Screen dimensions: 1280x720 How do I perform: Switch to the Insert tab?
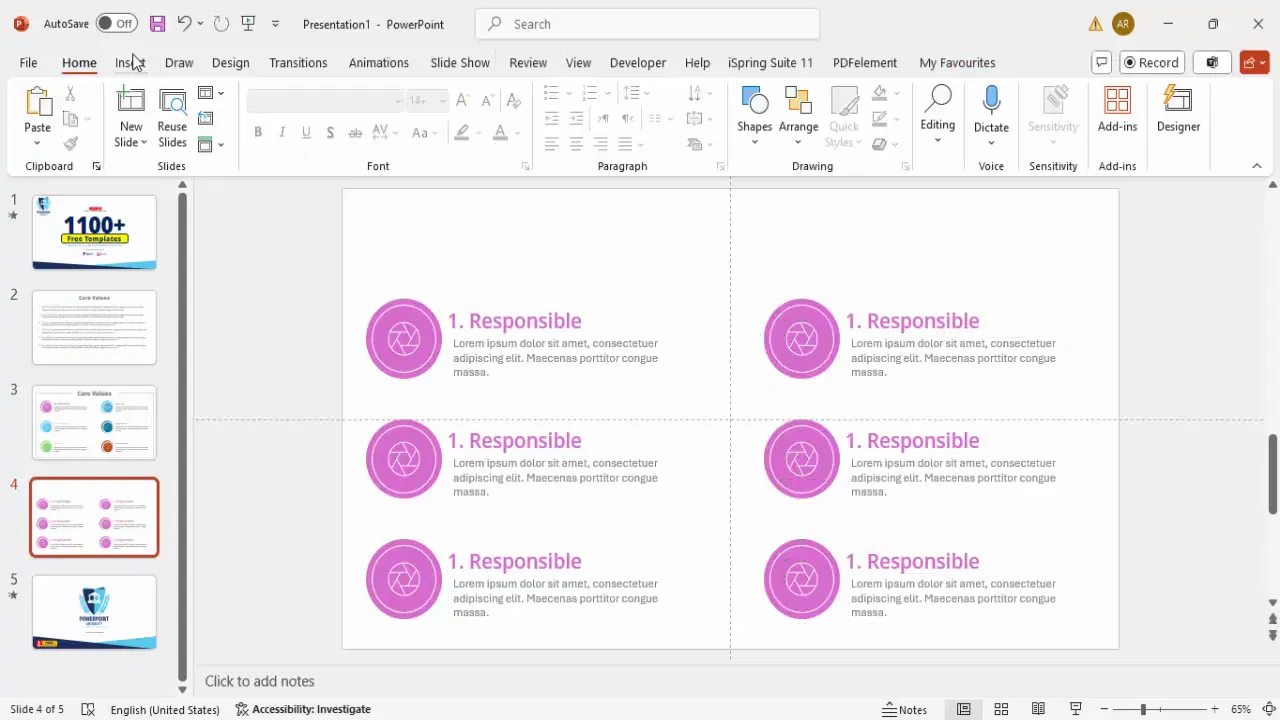(x=130, y=62)
